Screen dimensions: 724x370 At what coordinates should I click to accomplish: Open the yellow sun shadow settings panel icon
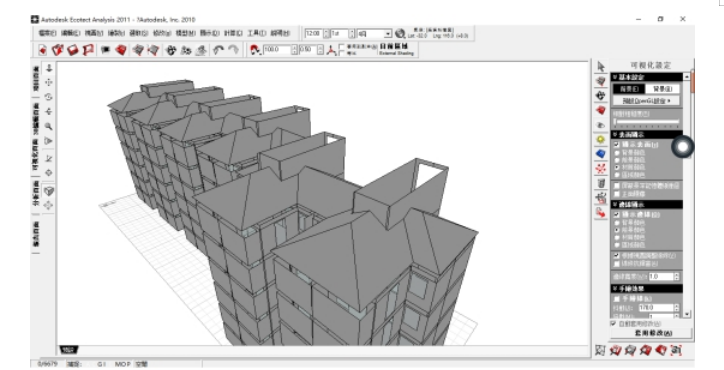[x=600, y=140]
